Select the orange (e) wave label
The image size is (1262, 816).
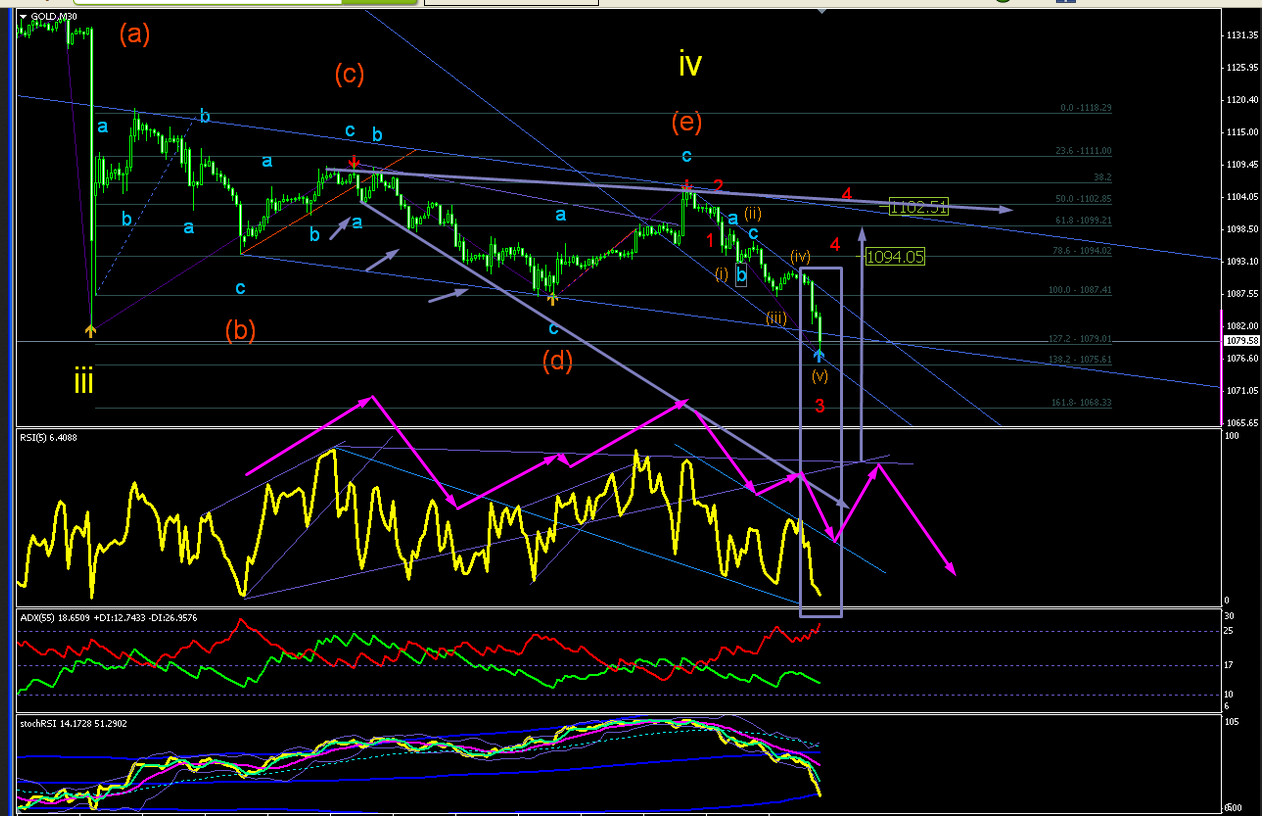(x=686, y=122)
